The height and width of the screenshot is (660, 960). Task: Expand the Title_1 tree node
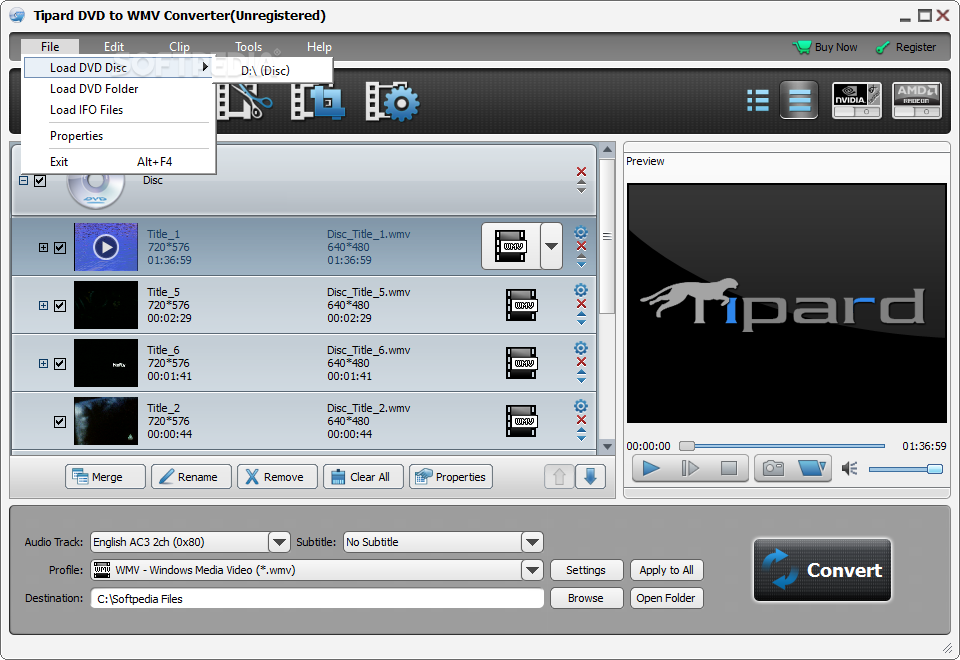point(43,248)
